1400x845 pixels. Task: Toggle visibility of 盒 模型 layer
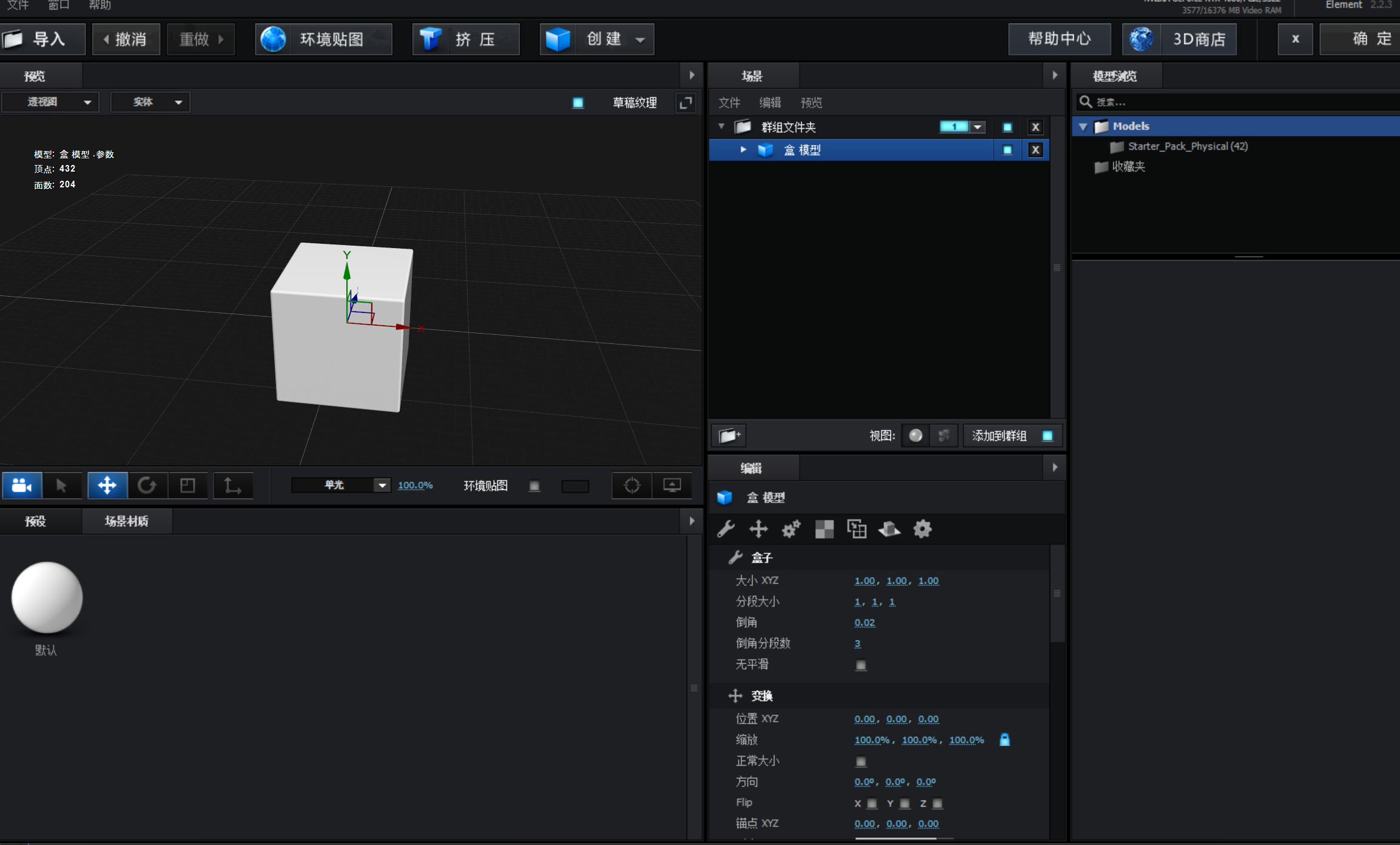[1007, 150]
